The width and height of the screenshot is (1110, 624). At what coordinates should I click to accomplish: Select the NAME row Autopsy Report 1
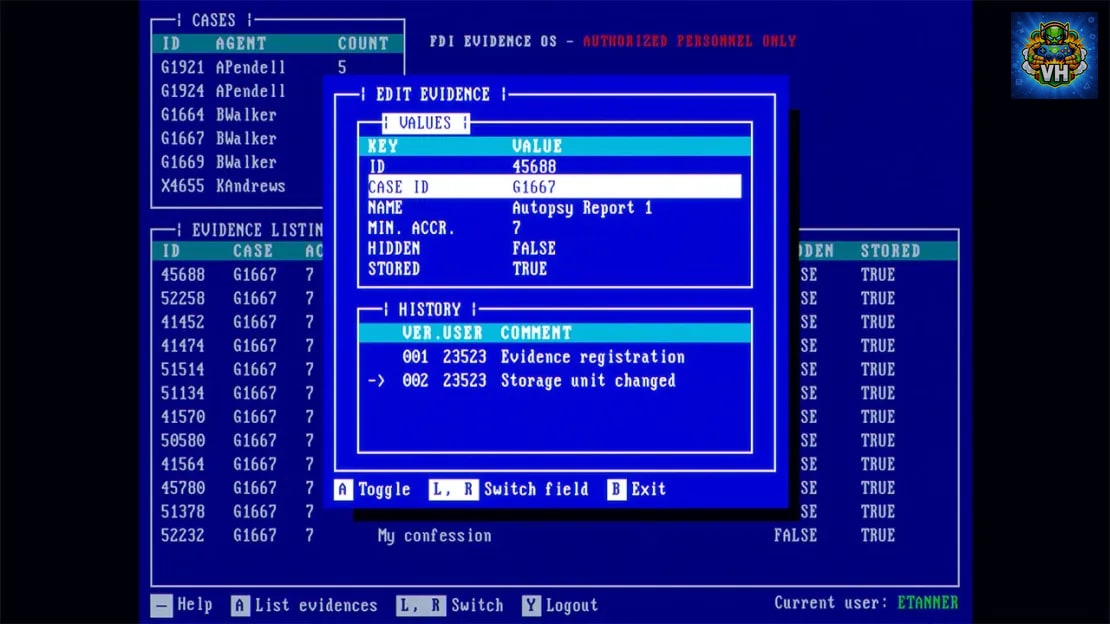554,208
